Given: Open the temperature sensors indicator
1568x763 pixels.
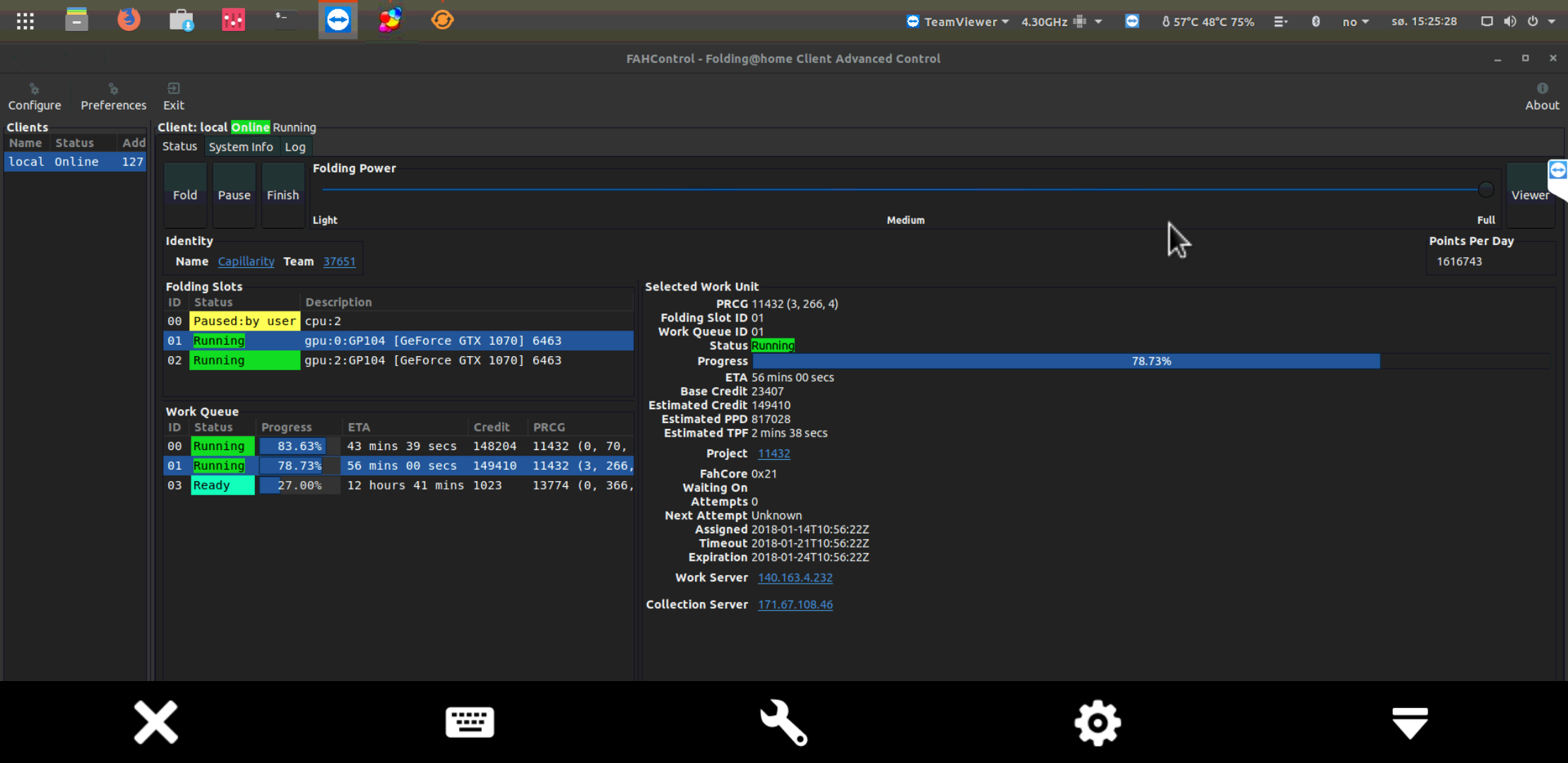Looking at the screenshot, I should pyautogui.click(x=1208, y=21).
